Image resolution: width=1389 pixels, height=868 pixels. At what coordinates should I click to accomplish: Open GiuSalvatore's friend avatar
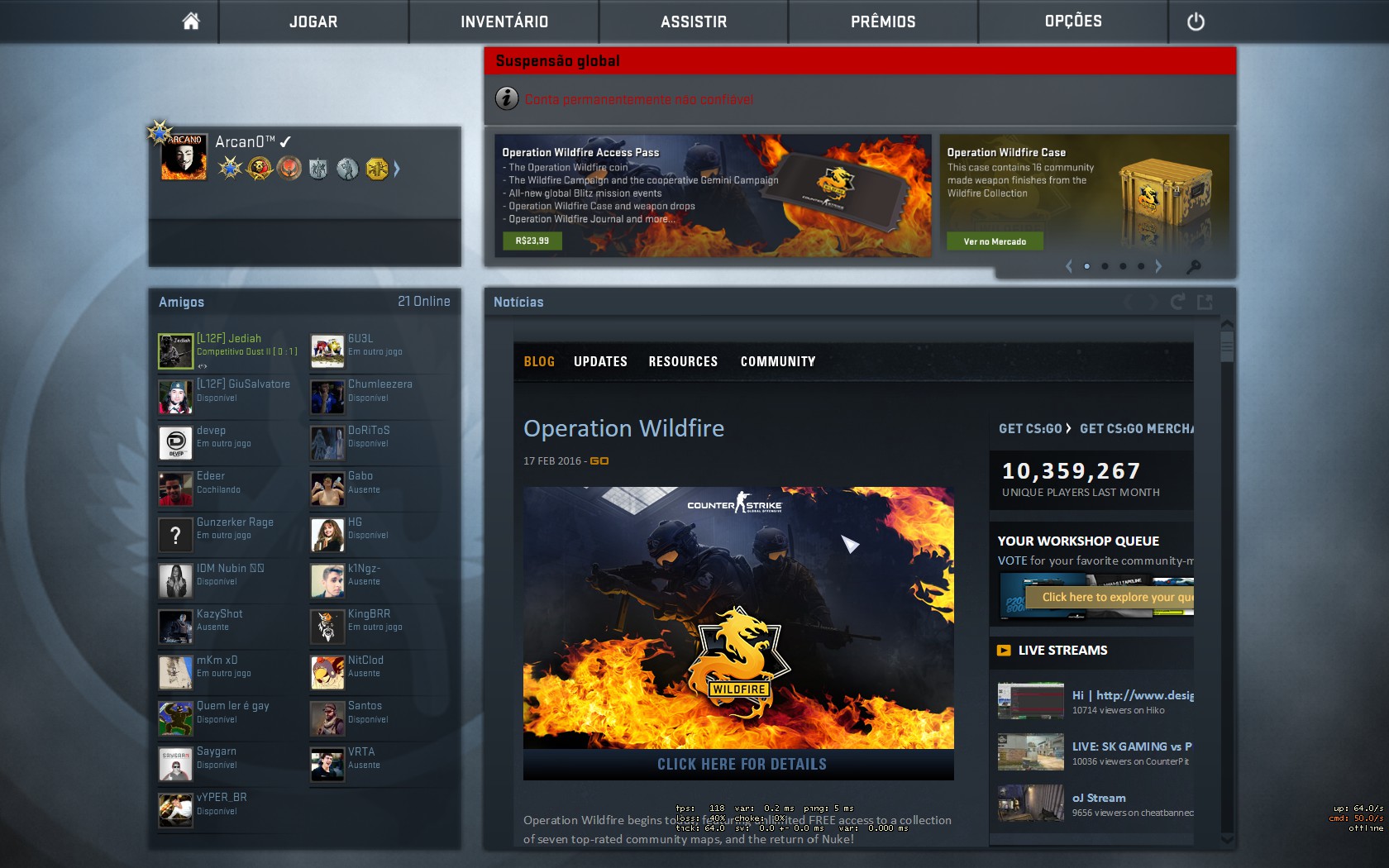click(x=175, y=397)
